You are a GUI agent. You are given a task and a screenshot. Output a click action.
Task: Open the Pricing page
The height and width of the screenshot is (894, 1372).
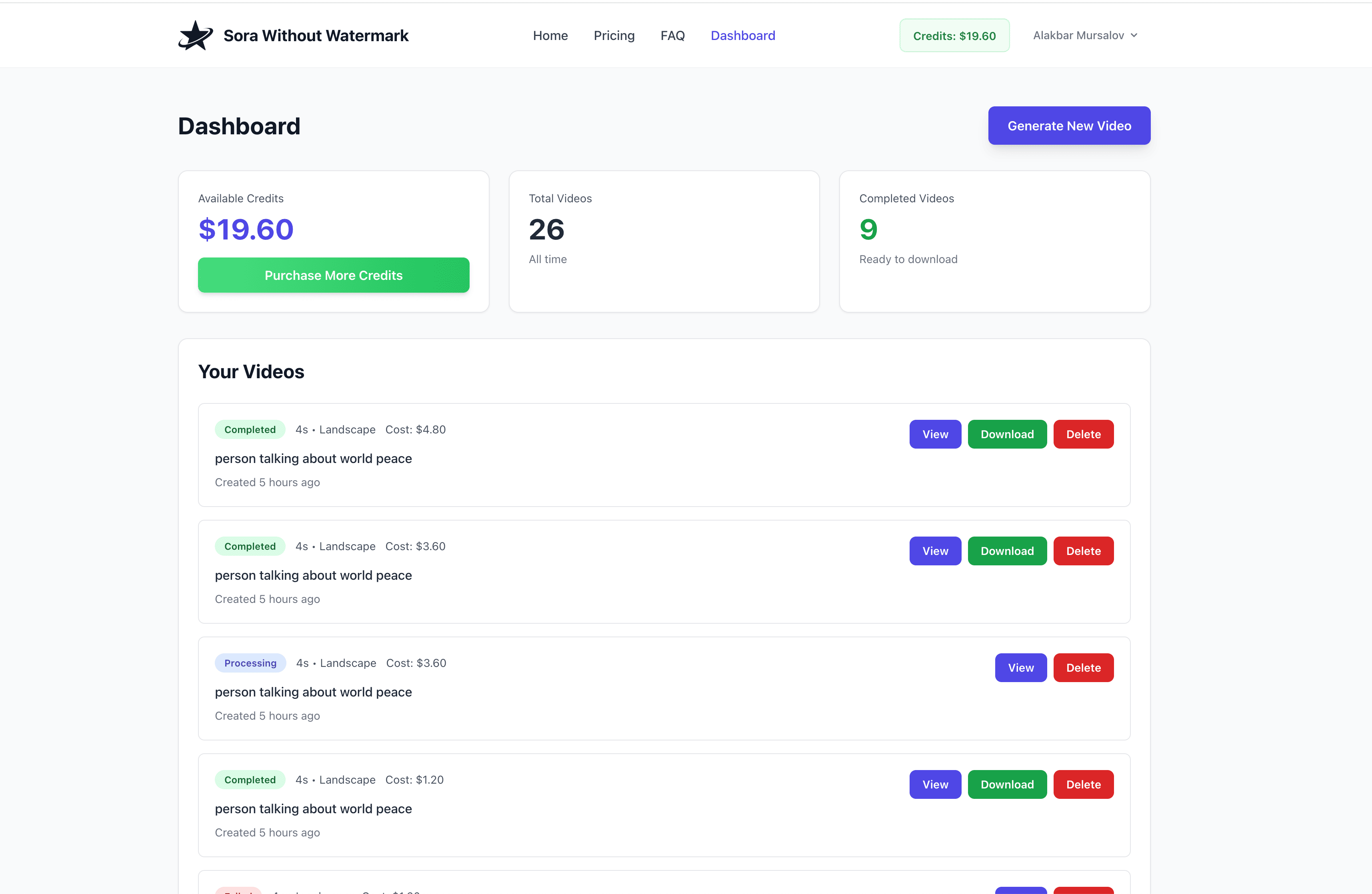(x=614, y=36)
